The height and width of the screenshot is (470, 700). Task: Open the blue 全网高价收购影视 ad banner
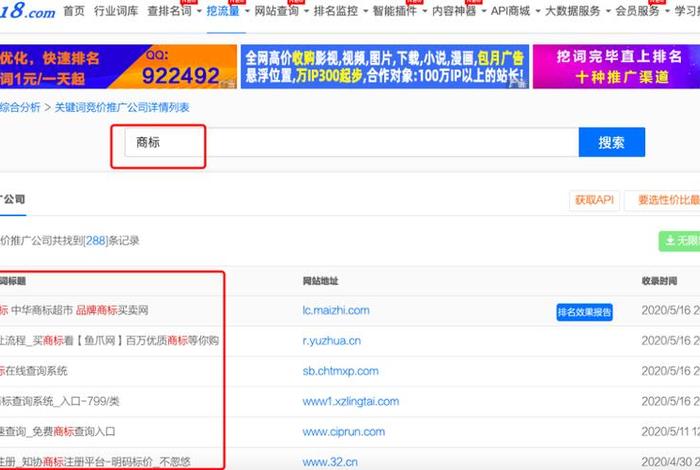point(385,67)
